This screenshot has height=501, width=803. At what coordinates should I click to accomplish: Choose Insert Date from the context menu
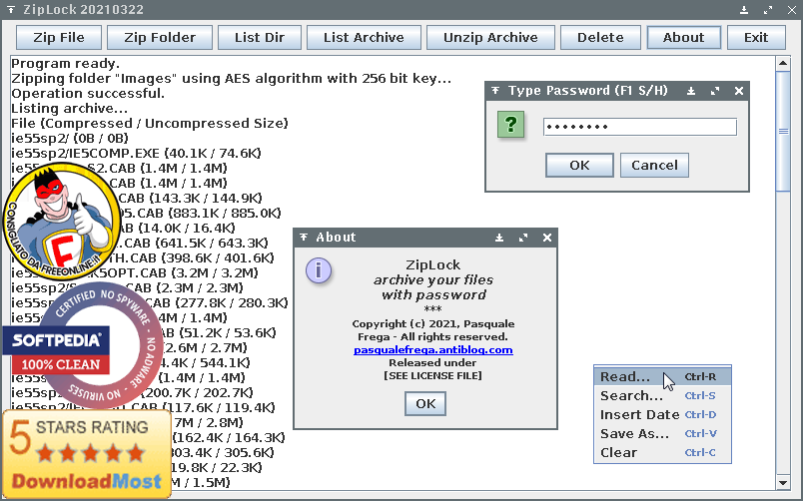pyautogui.click(x=639, y=415)
